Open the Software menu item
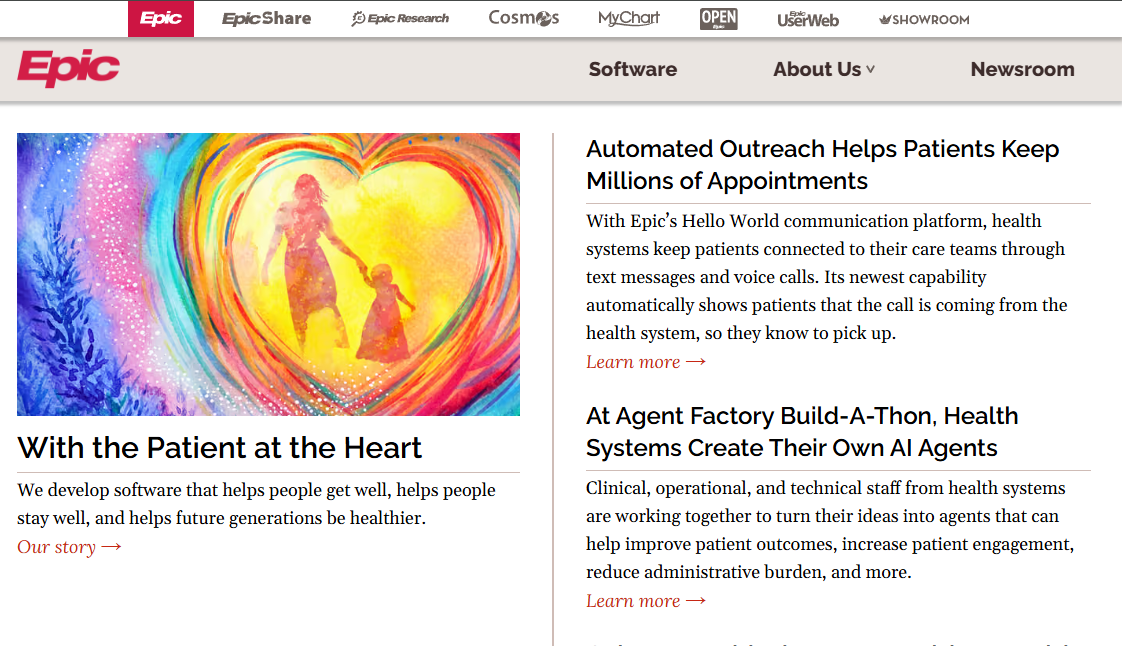 coord(633,69)
